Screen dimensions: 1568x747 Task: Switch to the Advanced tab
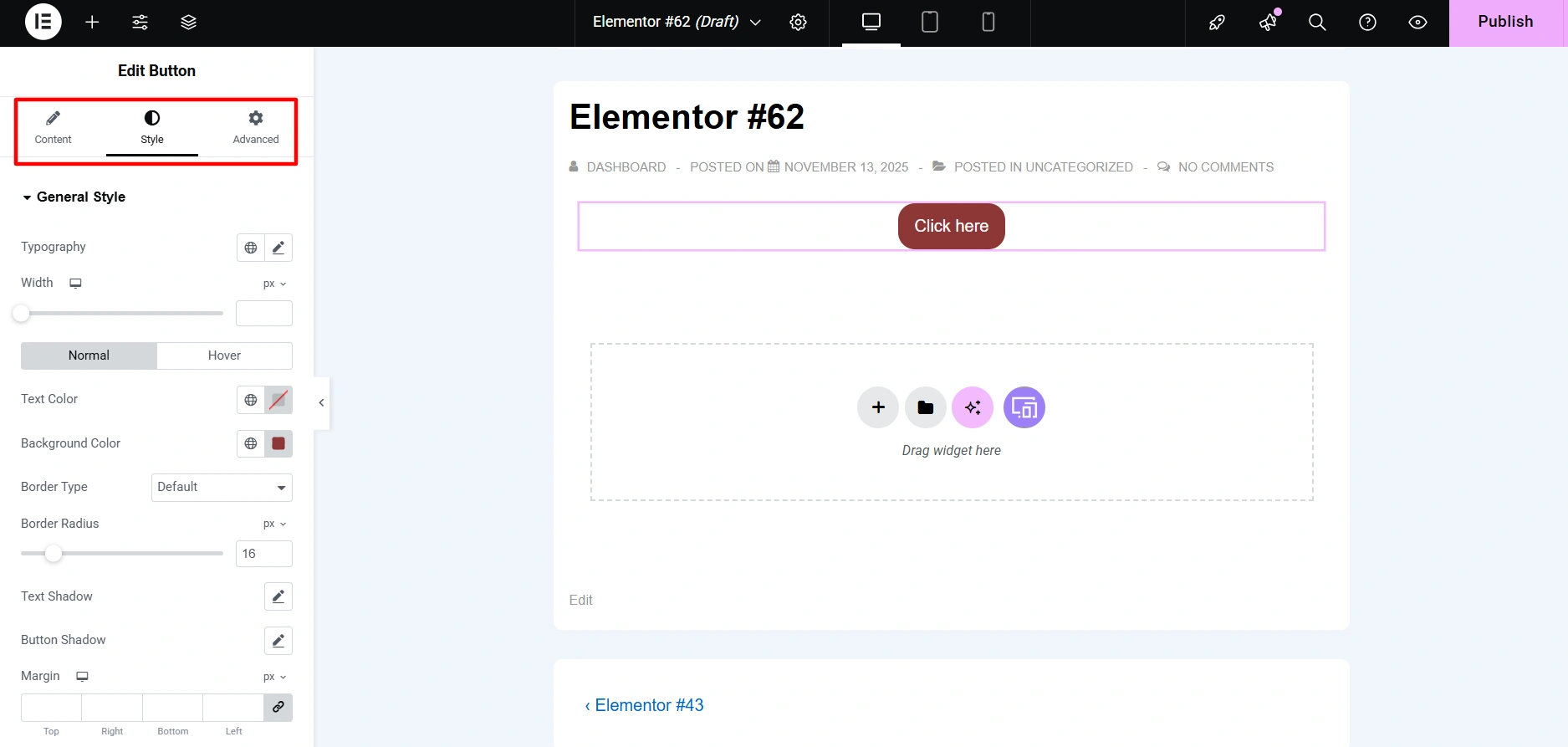click(x=256, y=128)
